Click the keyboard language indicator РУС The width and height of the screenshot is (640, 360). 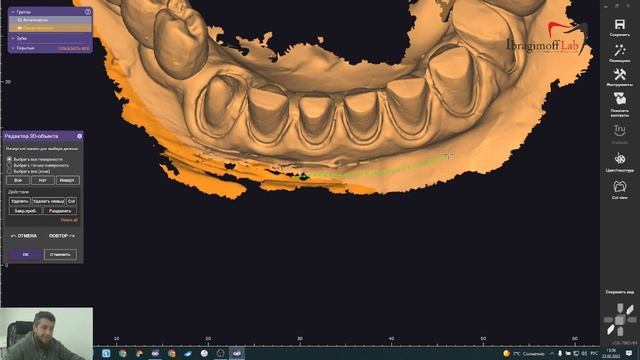594,353
